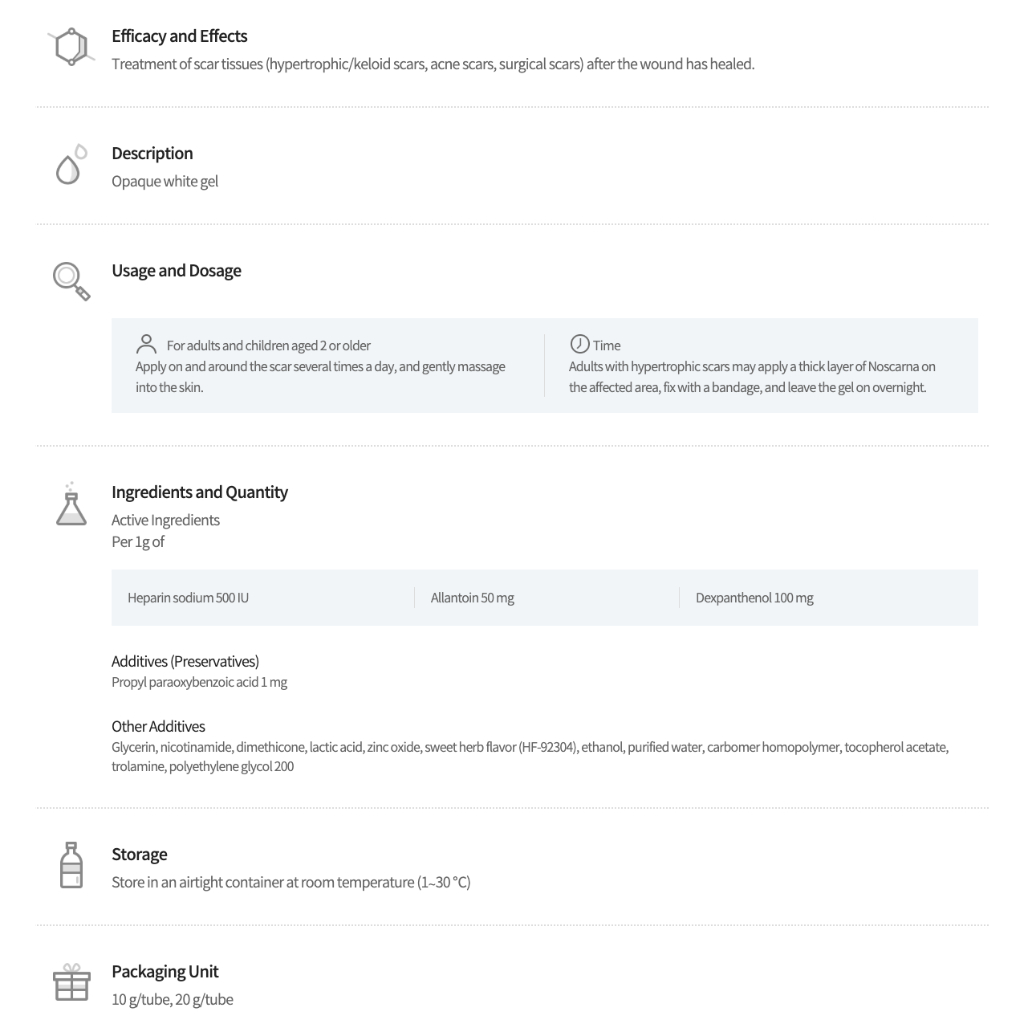
Task: Click the Storage heading
Action: point(139,854)
